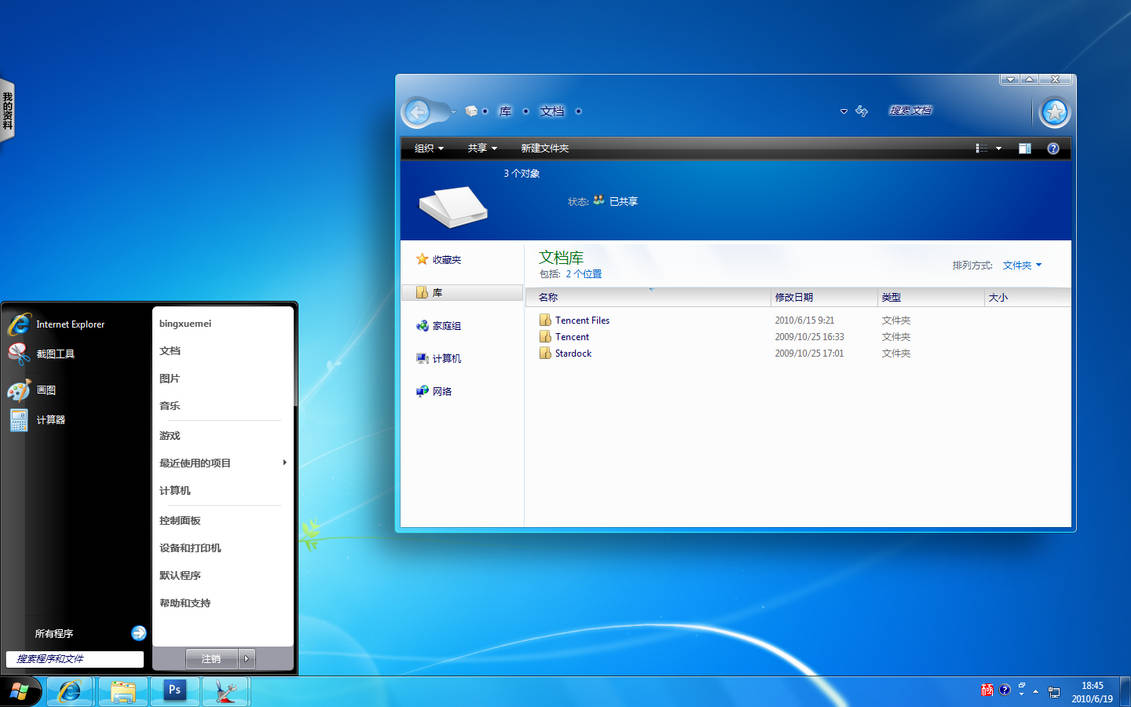Open 音乐 in the Start menu

(170, 405)
